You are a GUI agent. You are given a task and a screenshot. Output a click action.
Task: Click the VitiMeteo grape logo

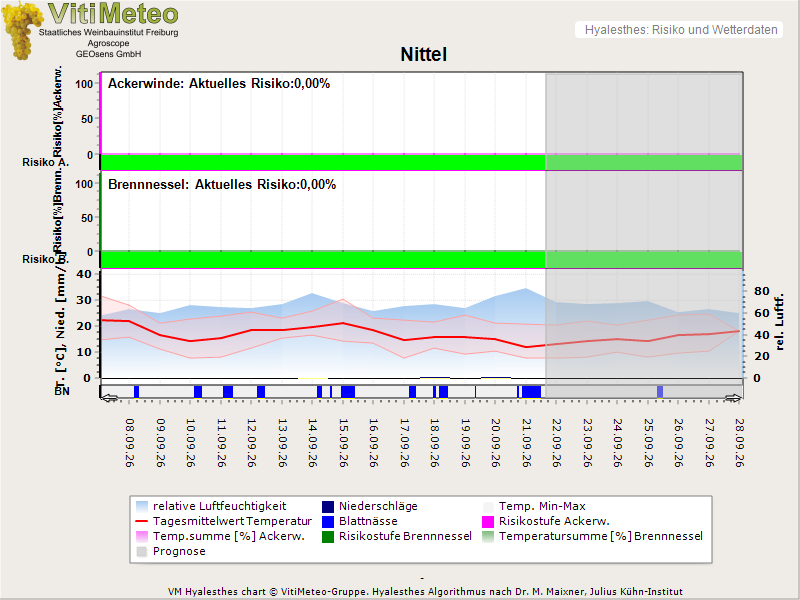click(x=22, y=30)
